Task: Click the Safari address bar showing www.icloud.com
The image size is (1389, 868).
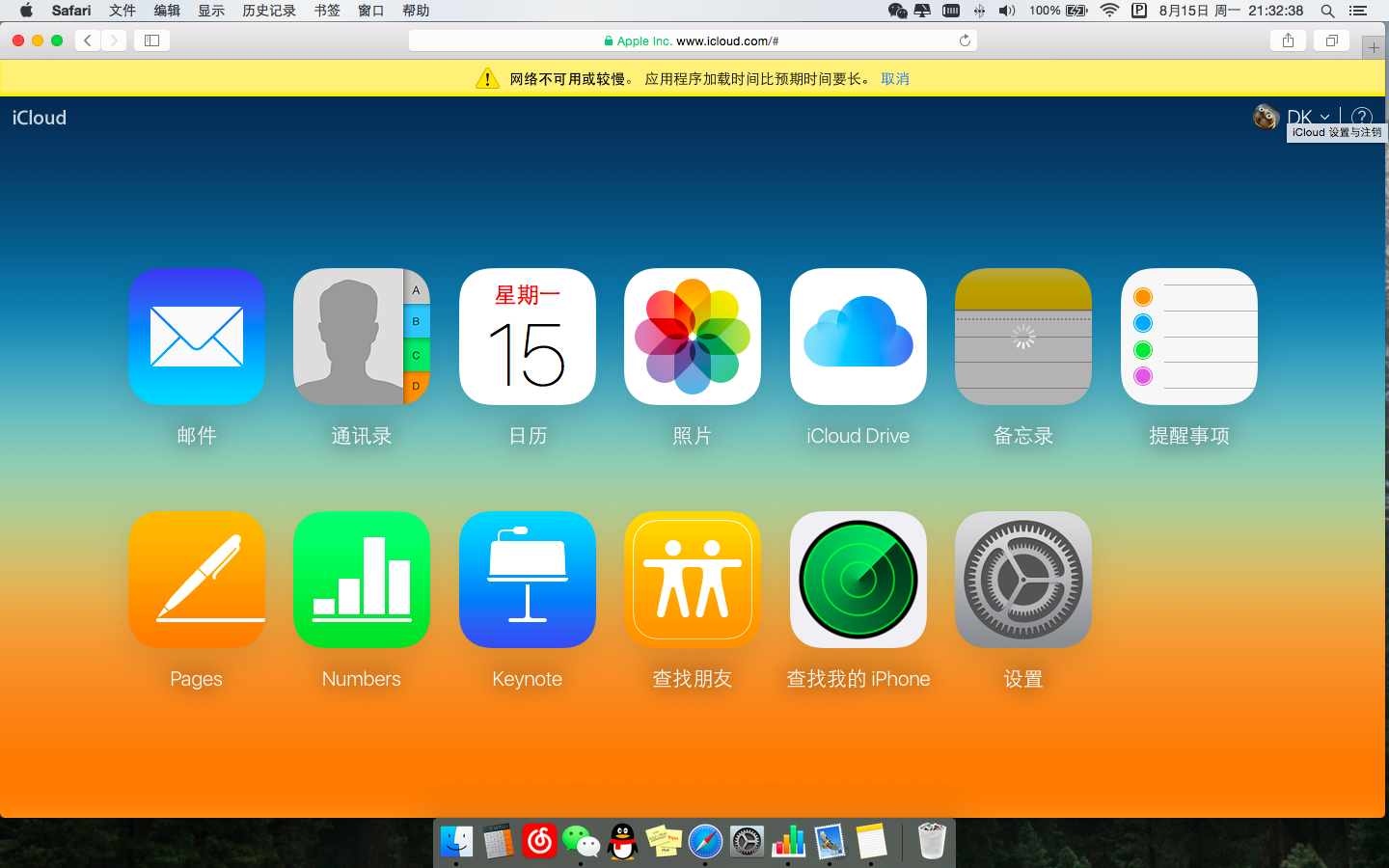Action: pos(693,41)
